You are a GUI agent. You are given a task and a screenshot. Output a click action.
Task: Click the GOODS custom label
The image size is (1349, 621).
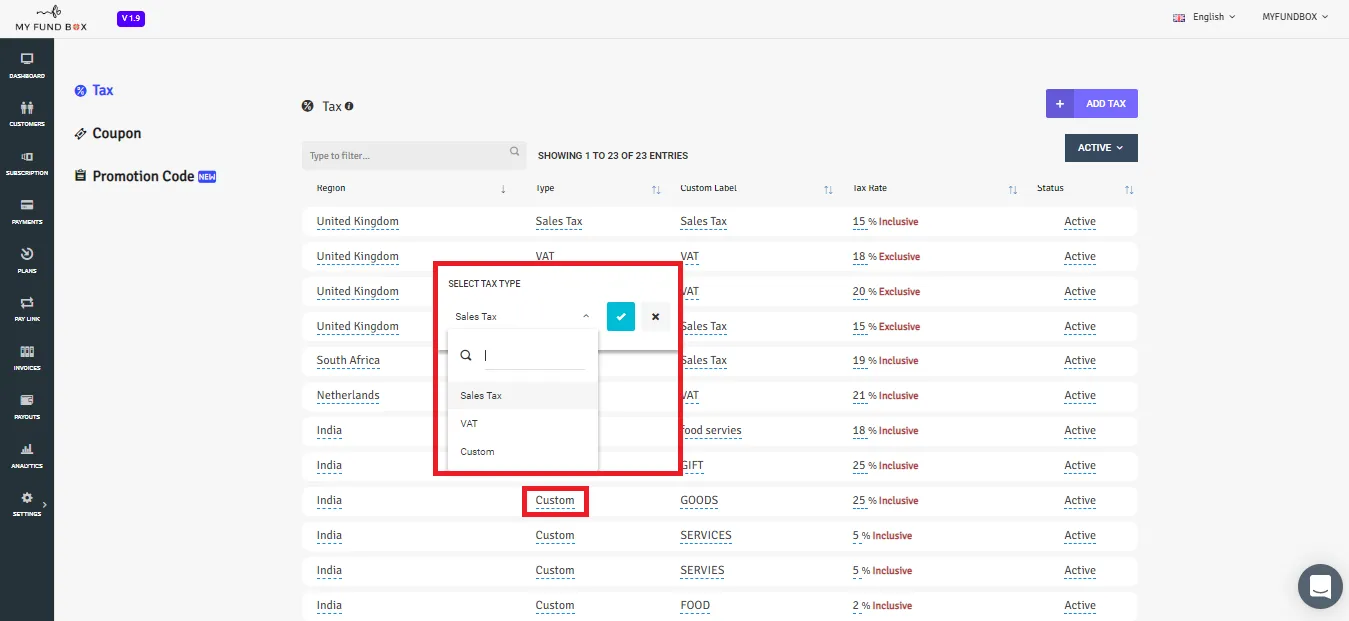tap(699, 501)
